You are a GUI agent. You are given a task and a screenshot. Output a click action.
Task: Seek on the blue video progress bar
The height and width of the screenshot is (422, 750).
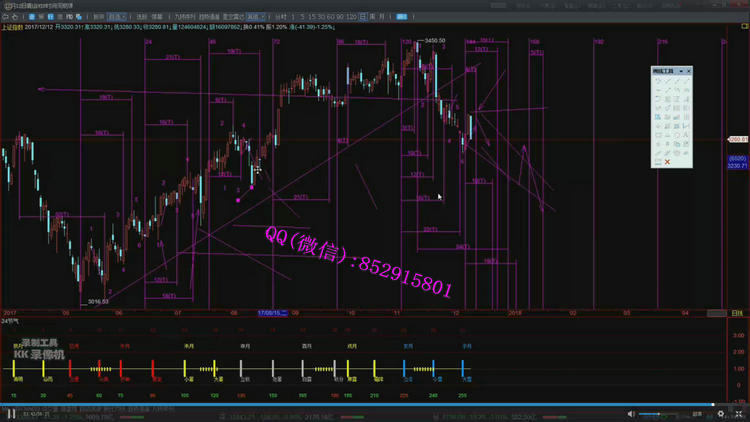(300, 405)
